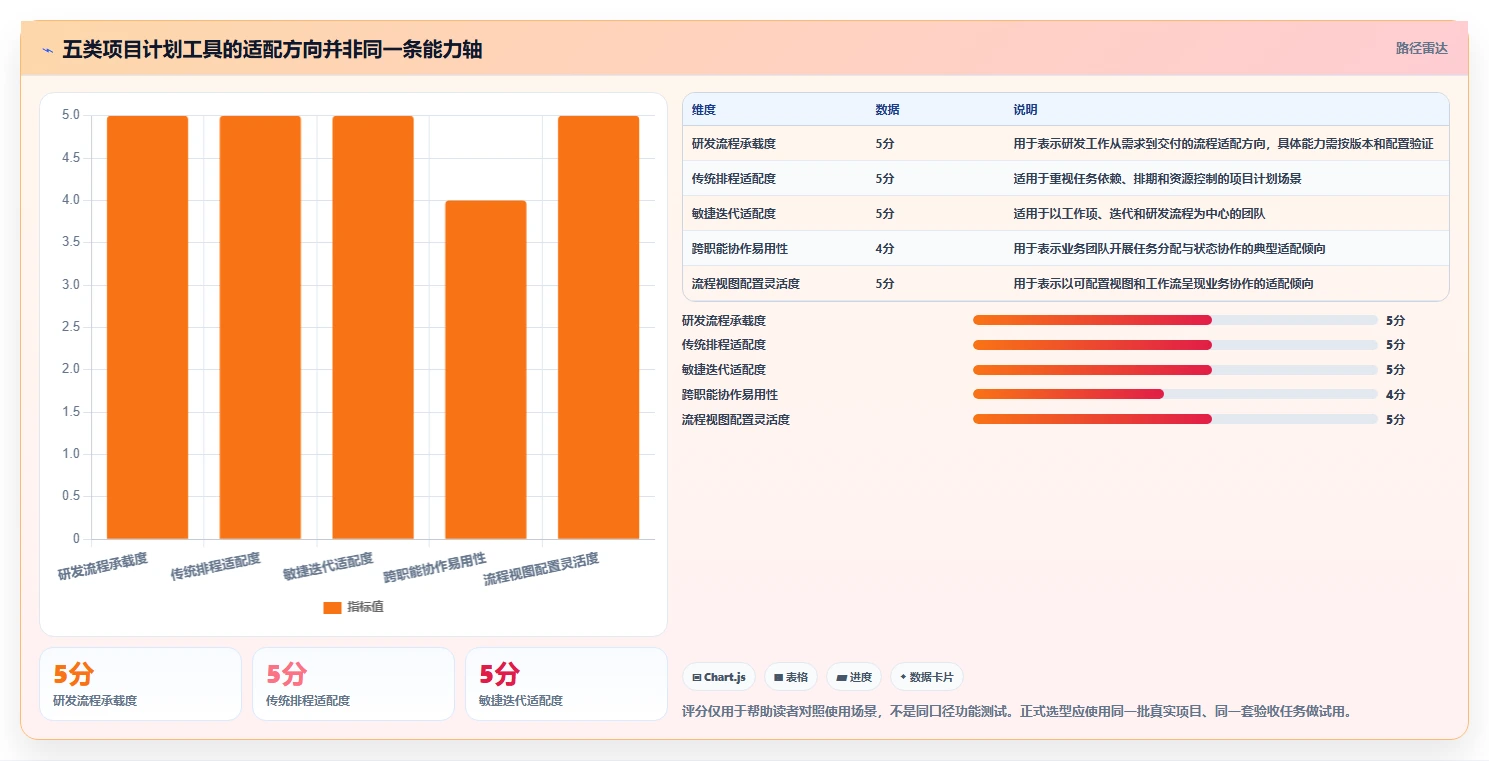This screenshot has width=1489, height=761.
Task: Click the footnote beginning 评分仅用于帮助读者
Action: tap(1017, 712)
